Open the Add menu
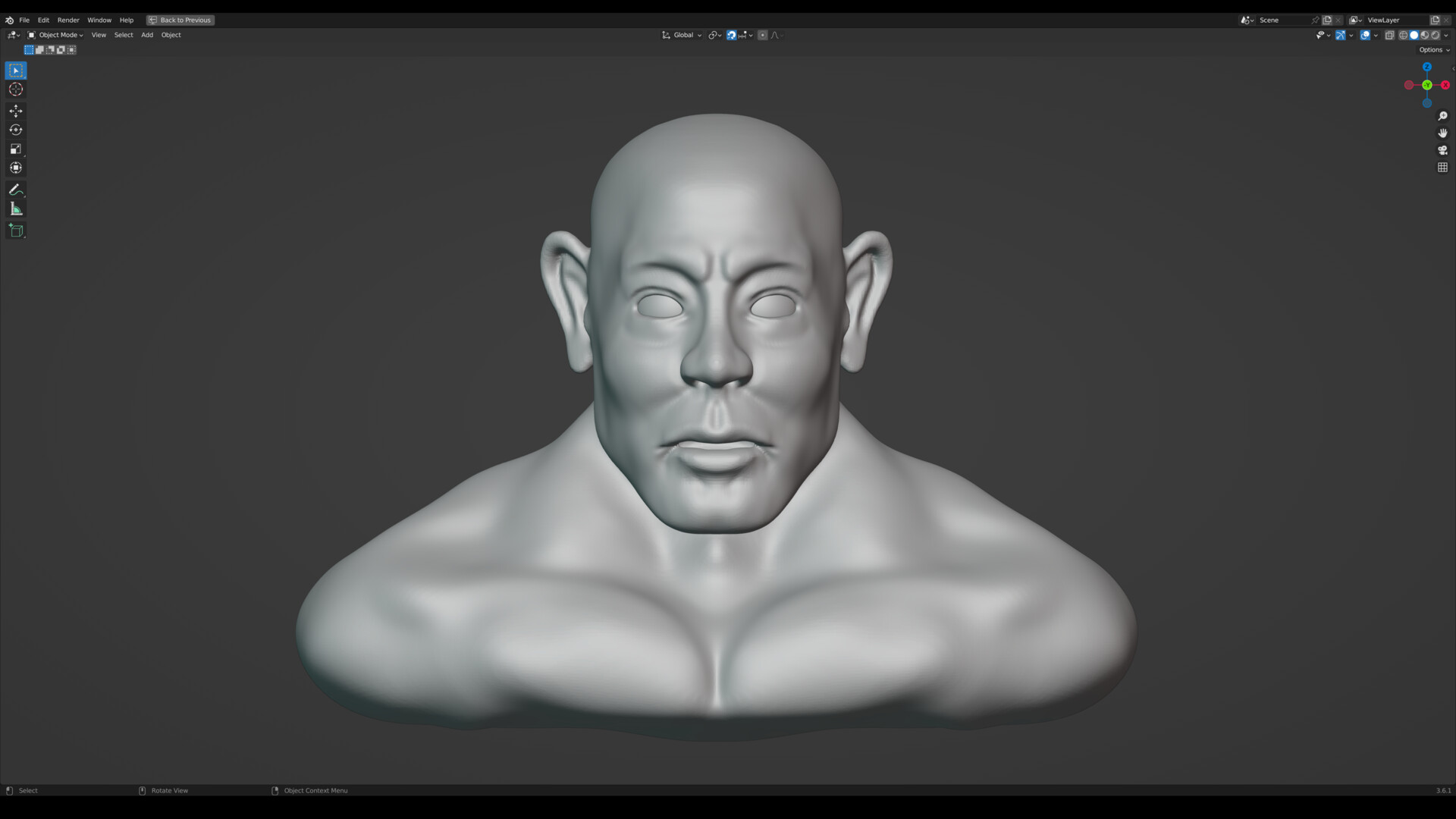Viewport: 1456px width, 819px height. pos(146,35)
